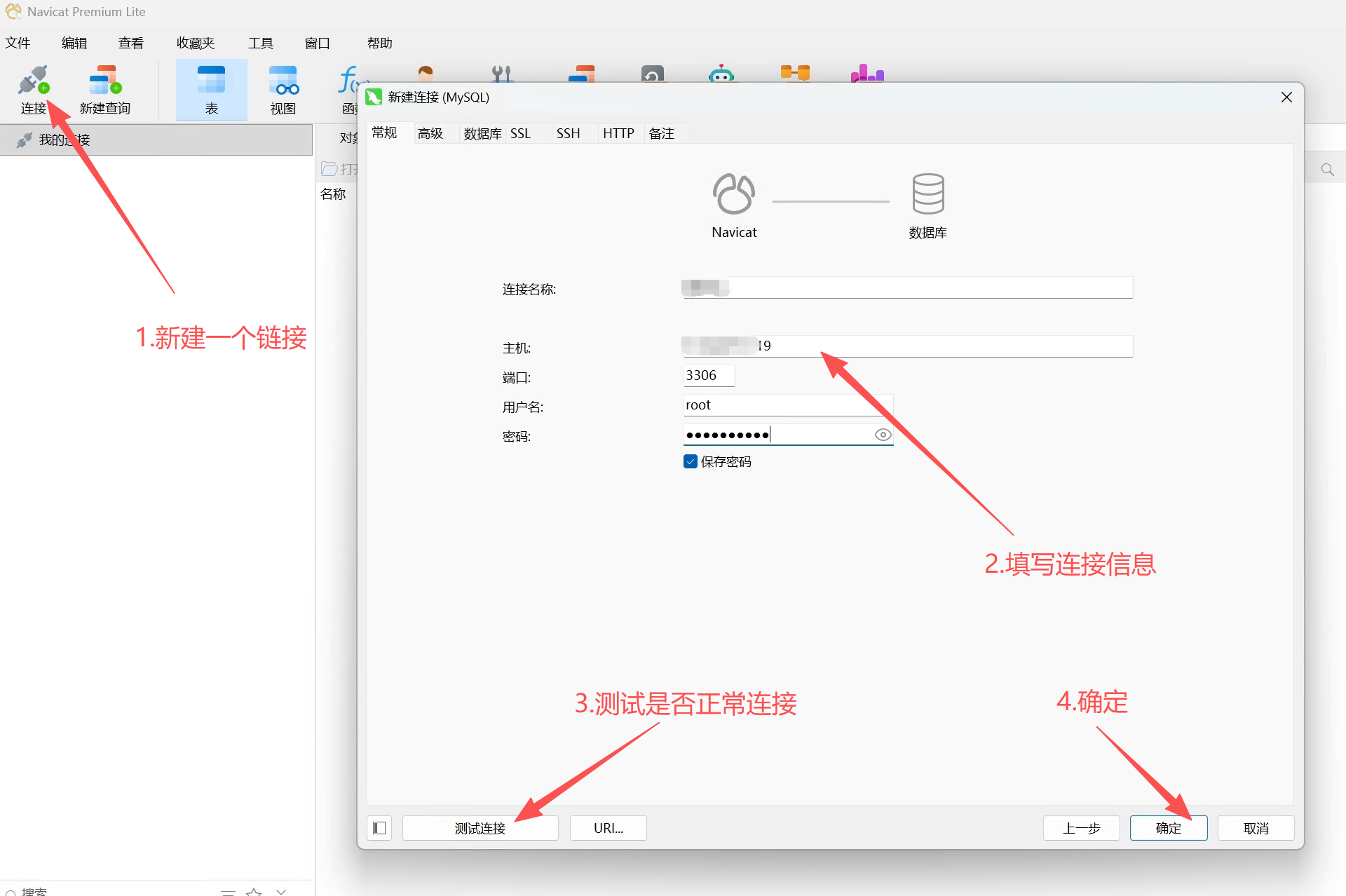Image resolution: width=1346 pixels, height=896 pixels.
Task: Open the SSH tab
Action: tap(568, 133)
